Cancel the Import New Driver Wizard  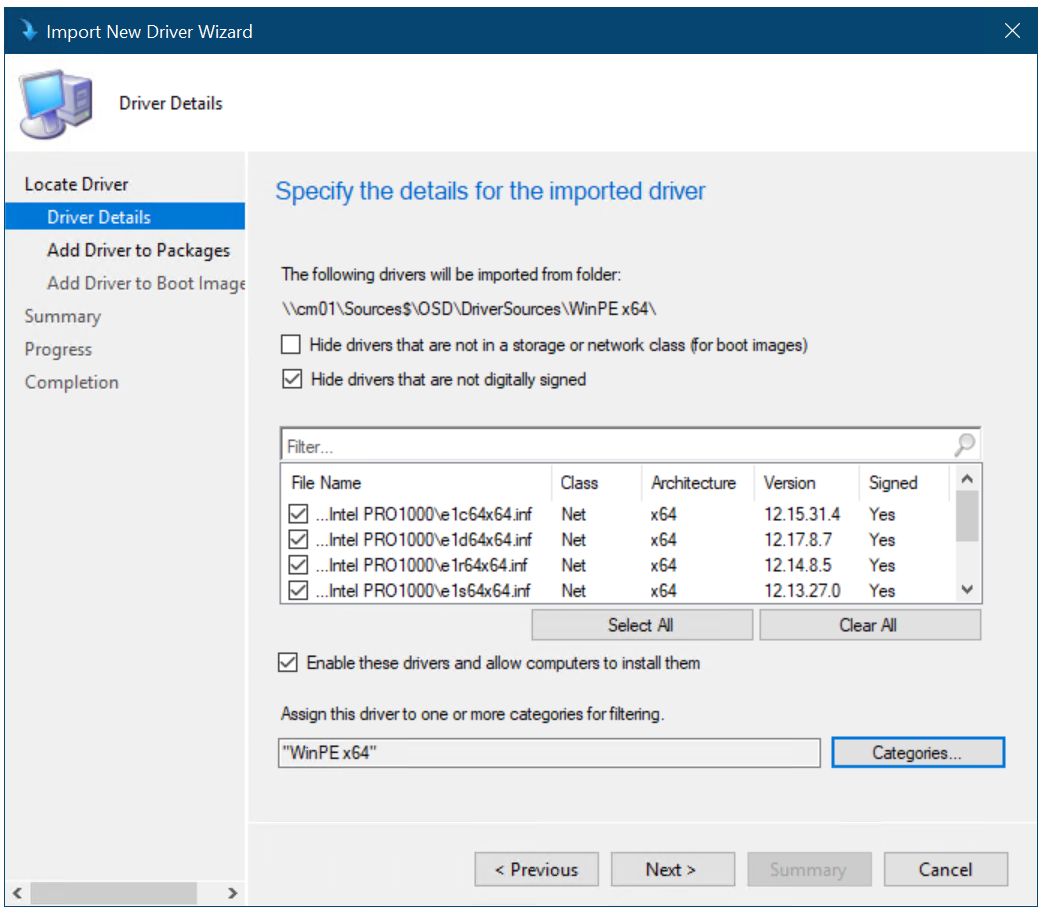point(945,869)
